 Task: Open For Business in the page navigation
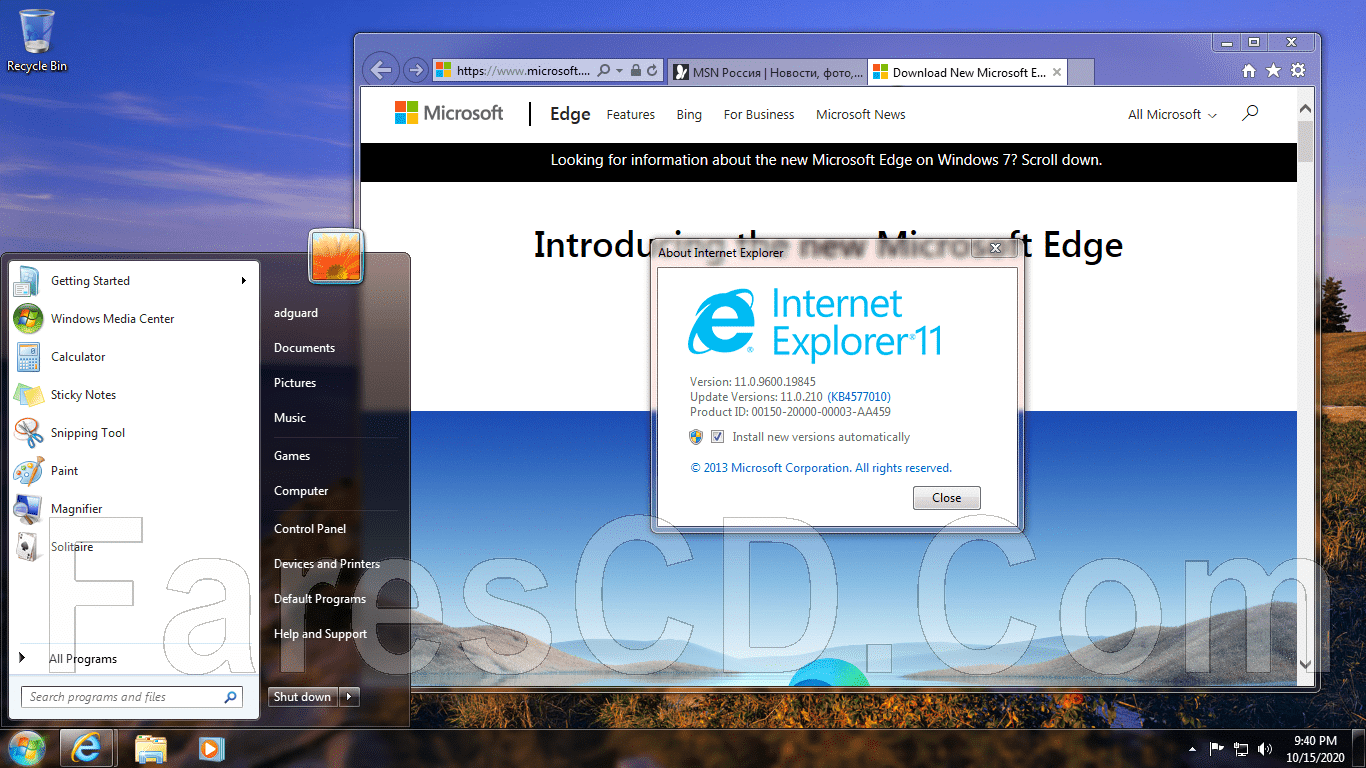click(759, 115)
